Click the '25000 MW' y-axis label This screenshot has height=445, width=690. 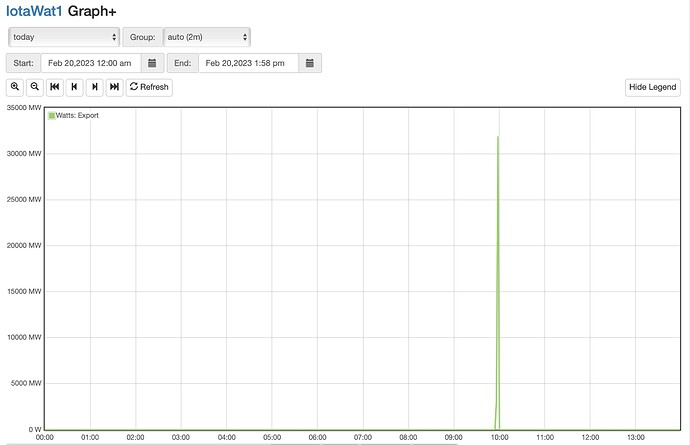point(24,199)
